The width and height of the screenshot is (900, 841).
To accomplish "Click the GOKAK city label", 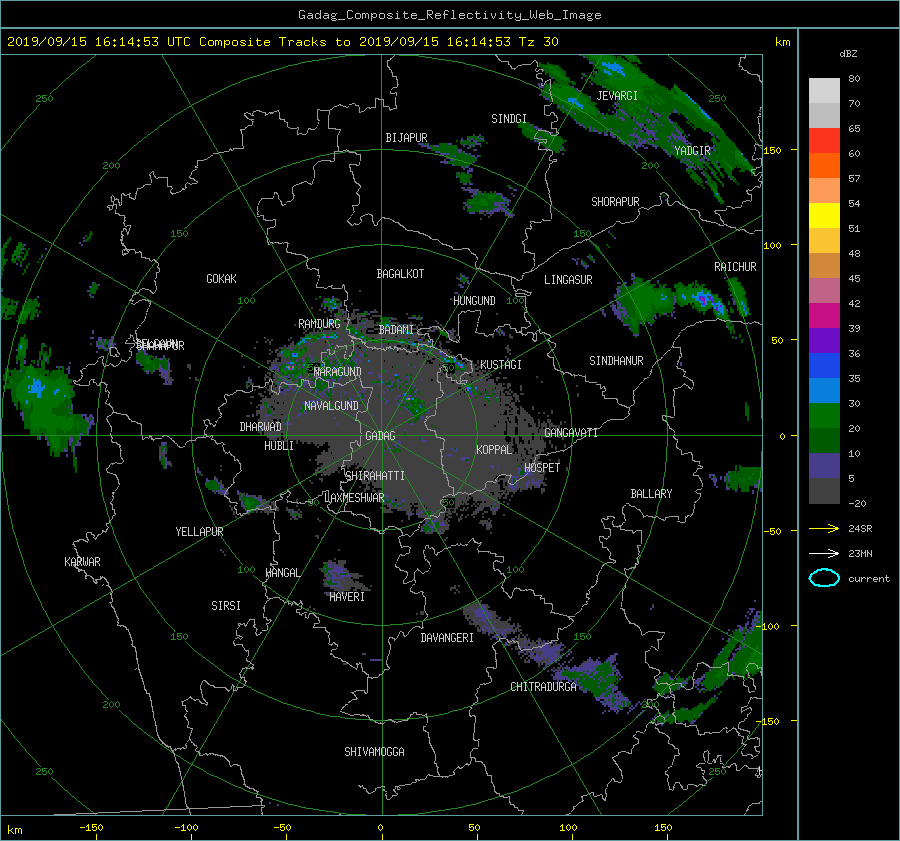I will 222,279.
